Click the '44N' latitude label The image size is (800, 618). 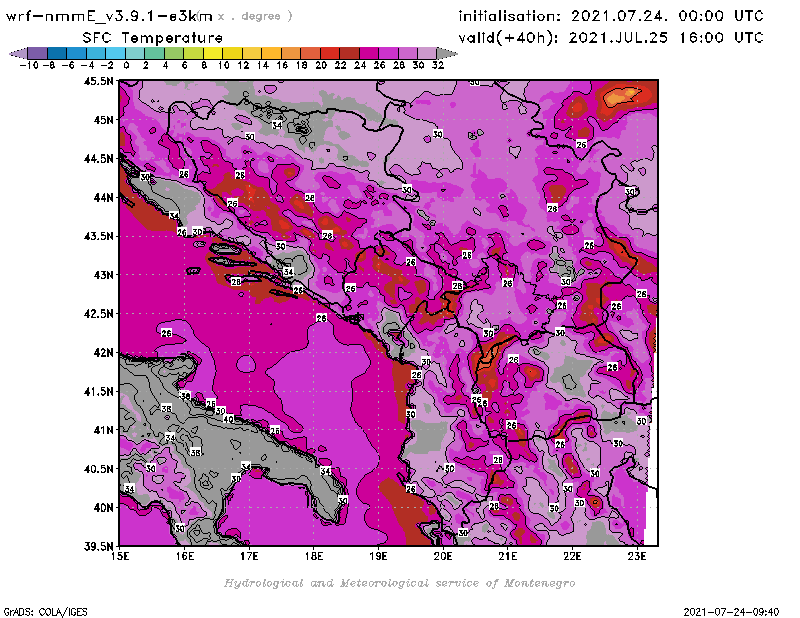(103, 197)
